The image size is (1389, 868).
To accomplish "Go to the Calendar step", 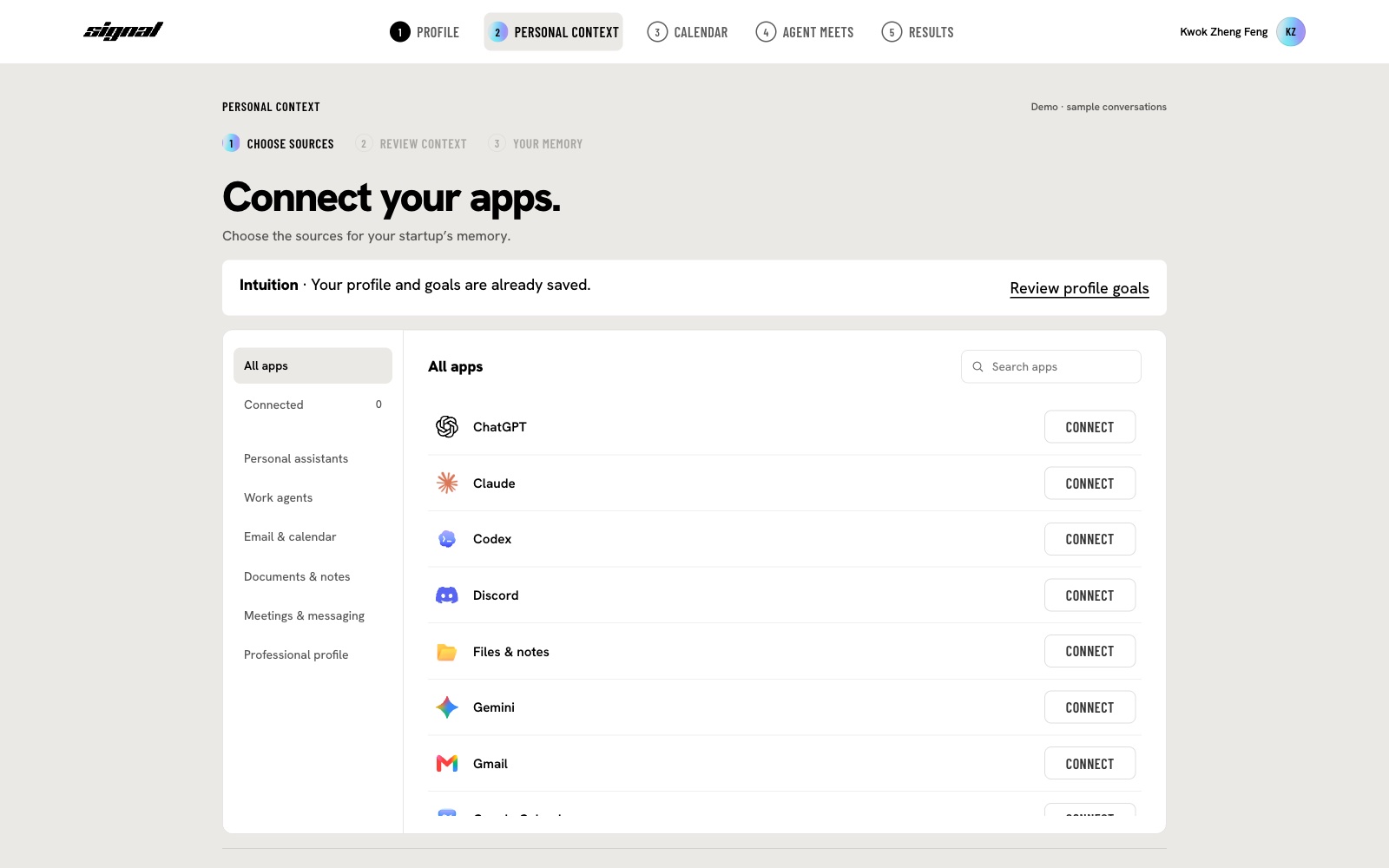I will 688,32.
